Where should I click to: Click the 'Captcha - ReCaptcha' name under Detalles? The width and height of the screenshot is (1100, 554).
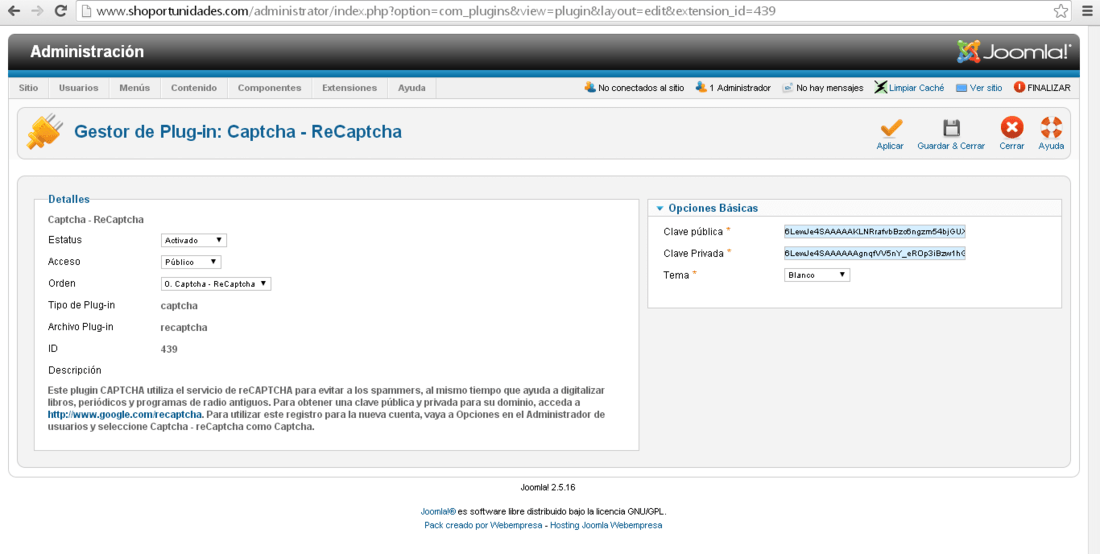[95, 219]
